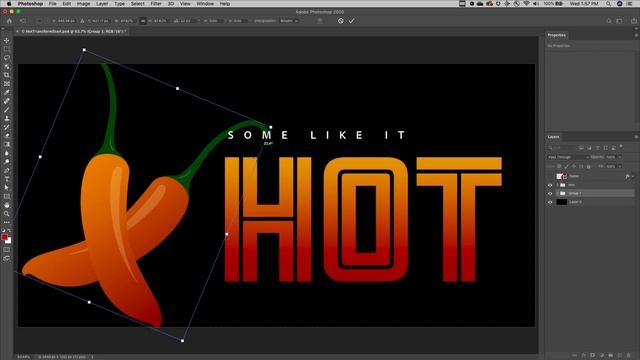Screen dimensions: 640x360
Task: Open the Window menu
Action: click(x=205, y=4)
